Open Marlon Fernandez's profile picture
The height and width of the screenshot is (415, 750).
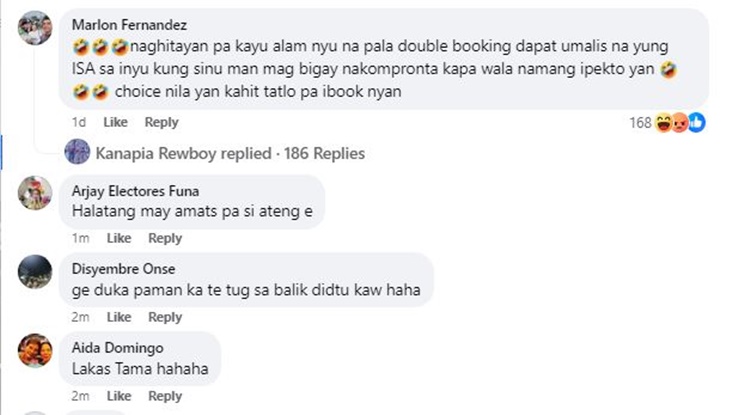point(35,28)
